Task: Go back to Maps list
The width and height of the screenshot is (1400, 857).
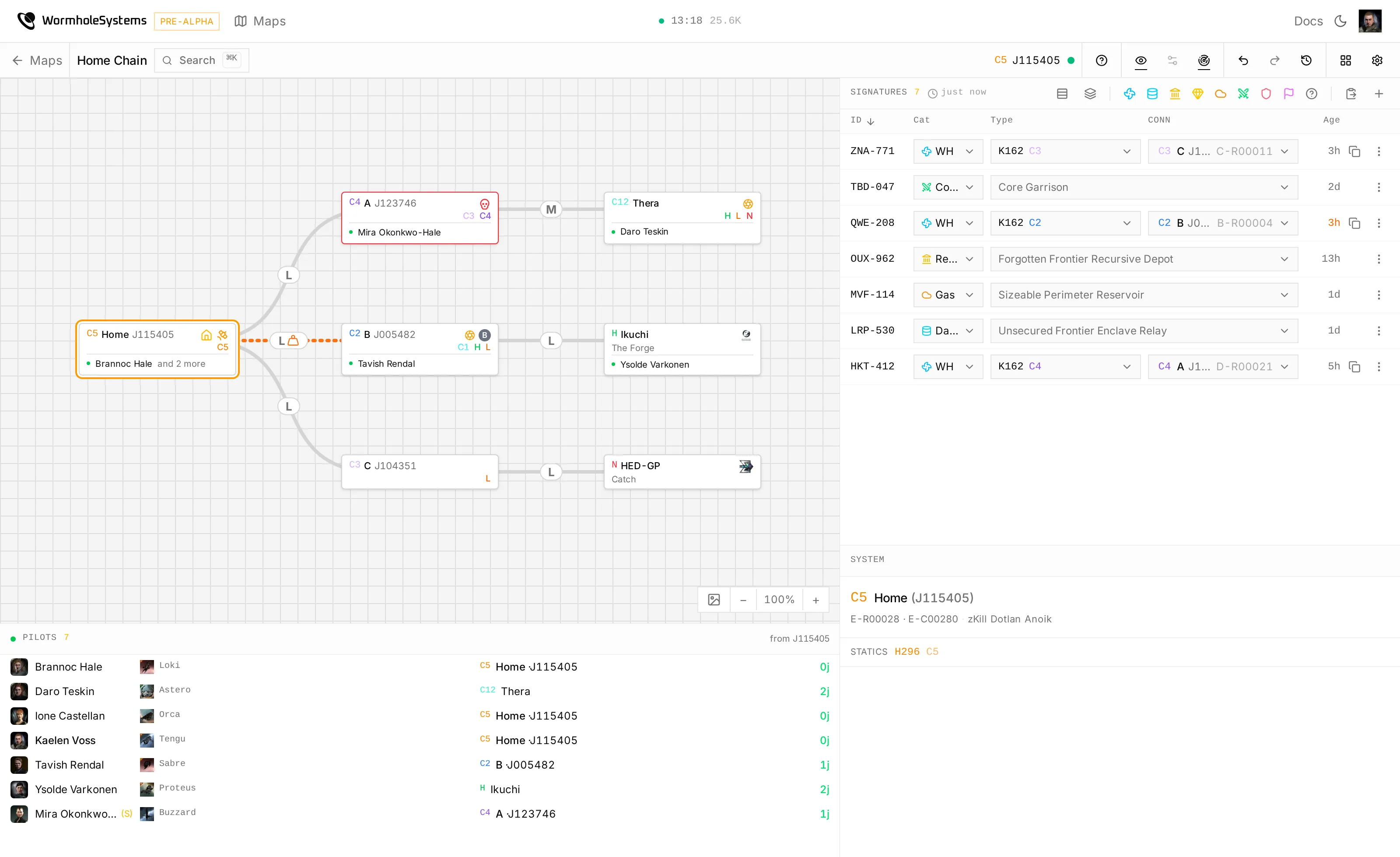Action: pyautogui.click(x=37, y=60)
